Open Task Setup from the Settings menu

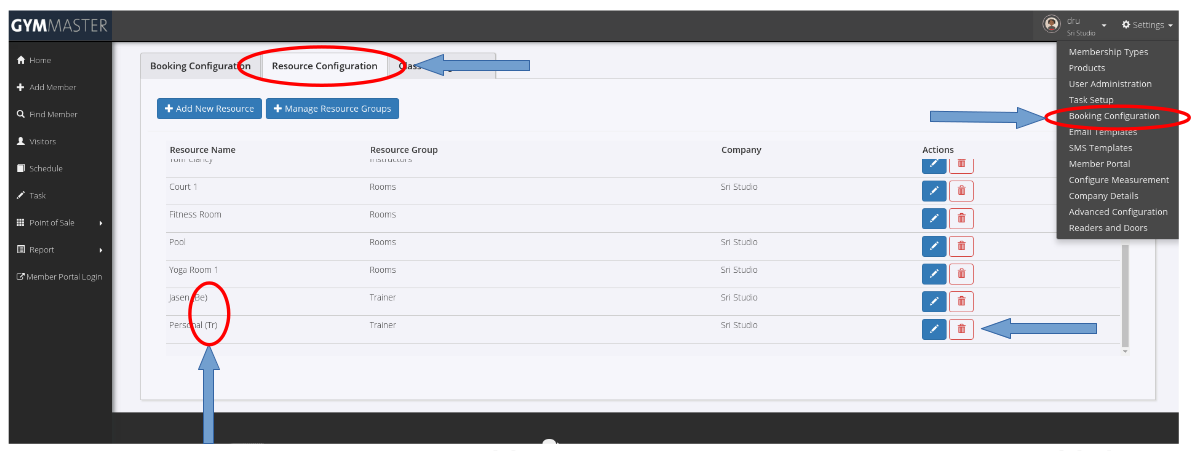coord(1091,100)
